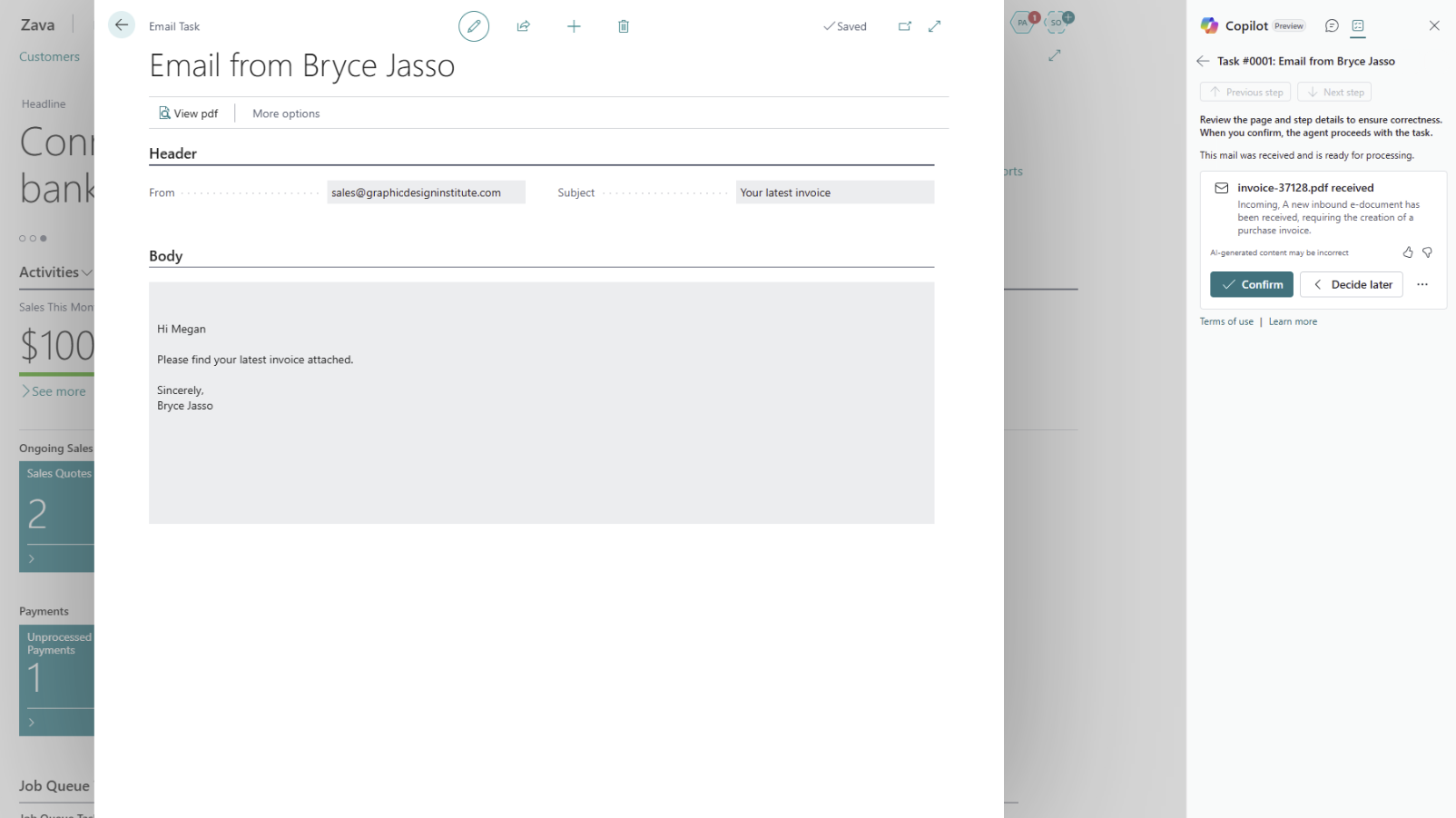Click the back arrow in Email Task

click(121, 25)
